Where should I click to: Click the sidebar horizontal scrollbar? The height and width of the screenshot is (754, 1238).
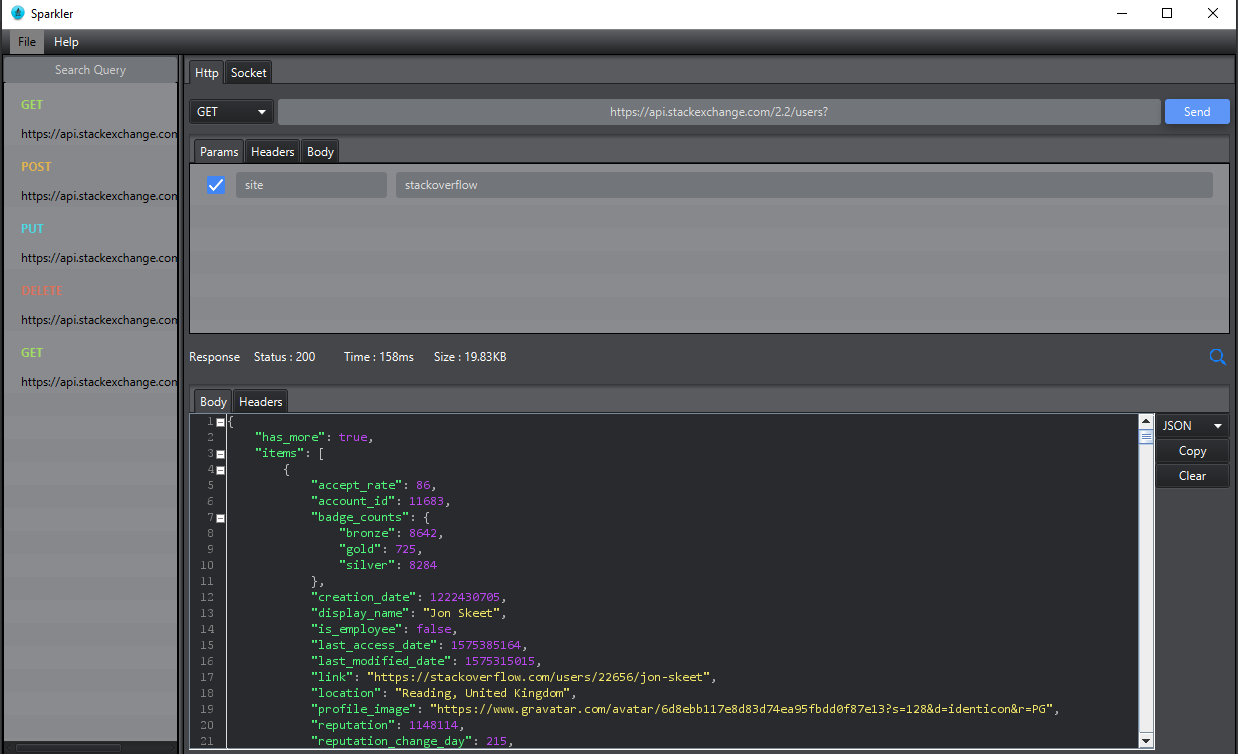[70, 748]
